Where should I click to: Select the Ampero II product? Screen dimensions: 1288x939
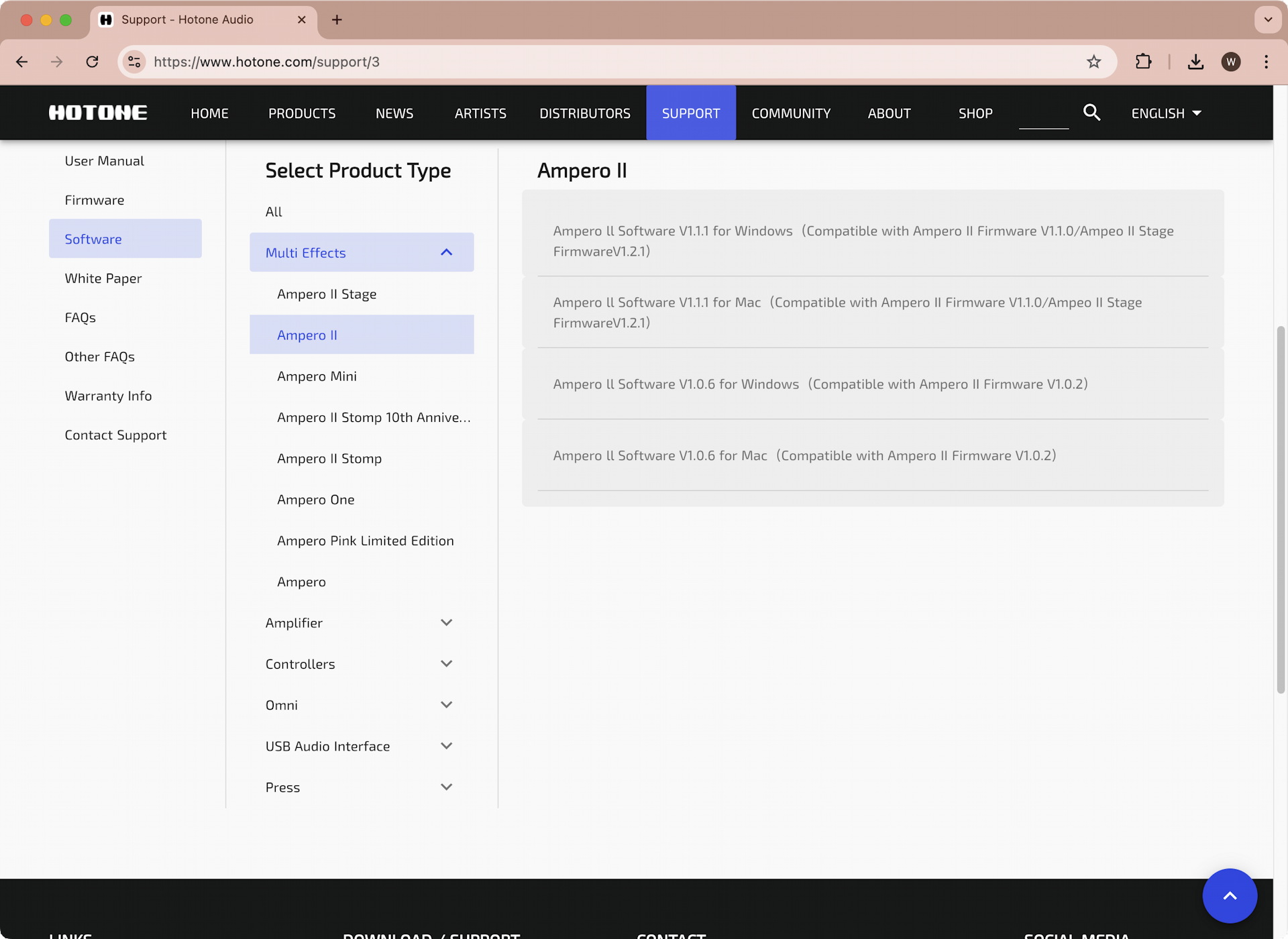(x=362, y=335)
